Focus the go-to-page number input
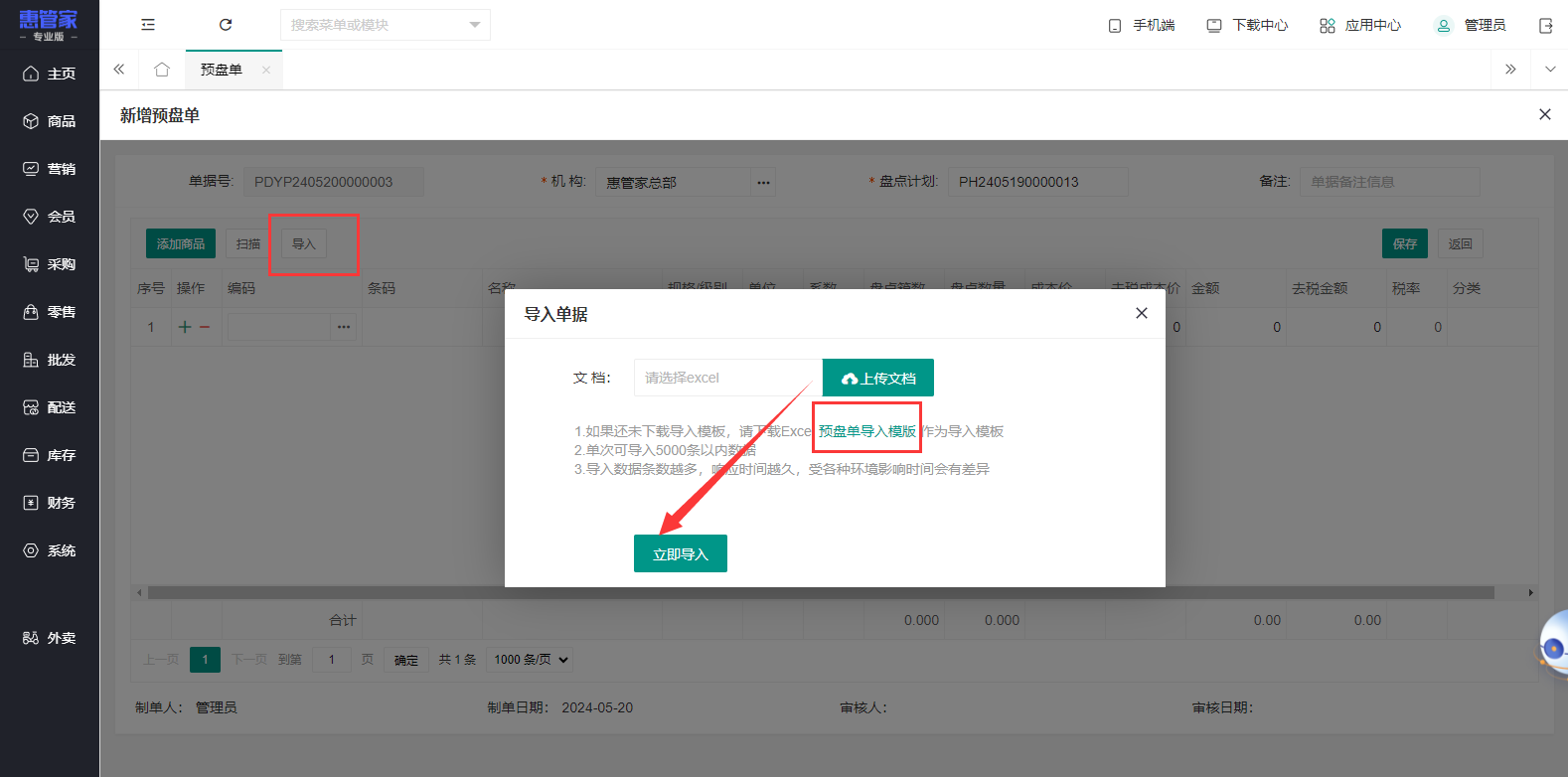 click(x=332, y=660)
